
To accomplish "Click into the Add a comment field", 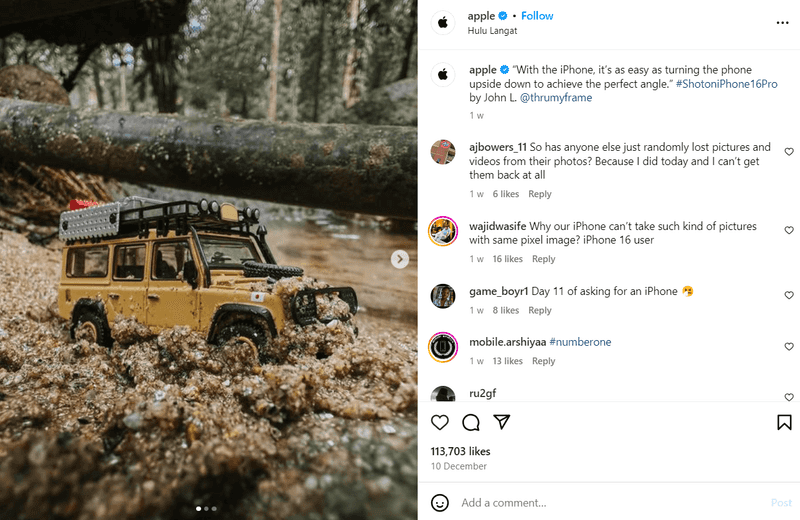I will (x=600, y=502).
